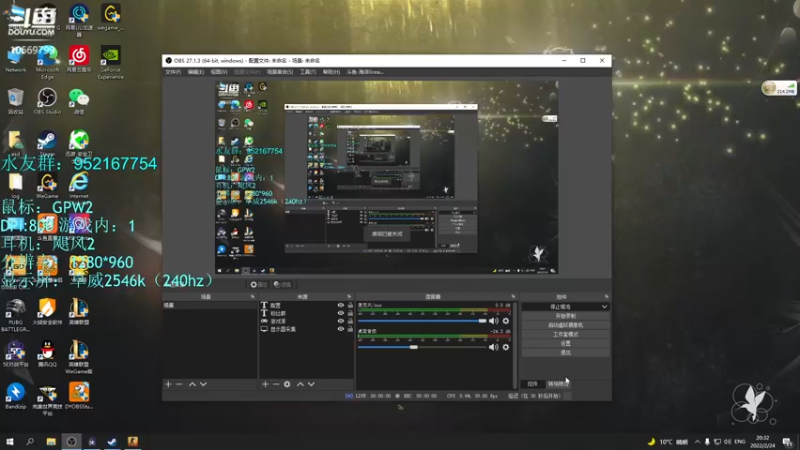The height and width of the screenshot is (450, 800).
Task: Switch to the Controls tab at the bottom
Action: click(x=532, y=384)
